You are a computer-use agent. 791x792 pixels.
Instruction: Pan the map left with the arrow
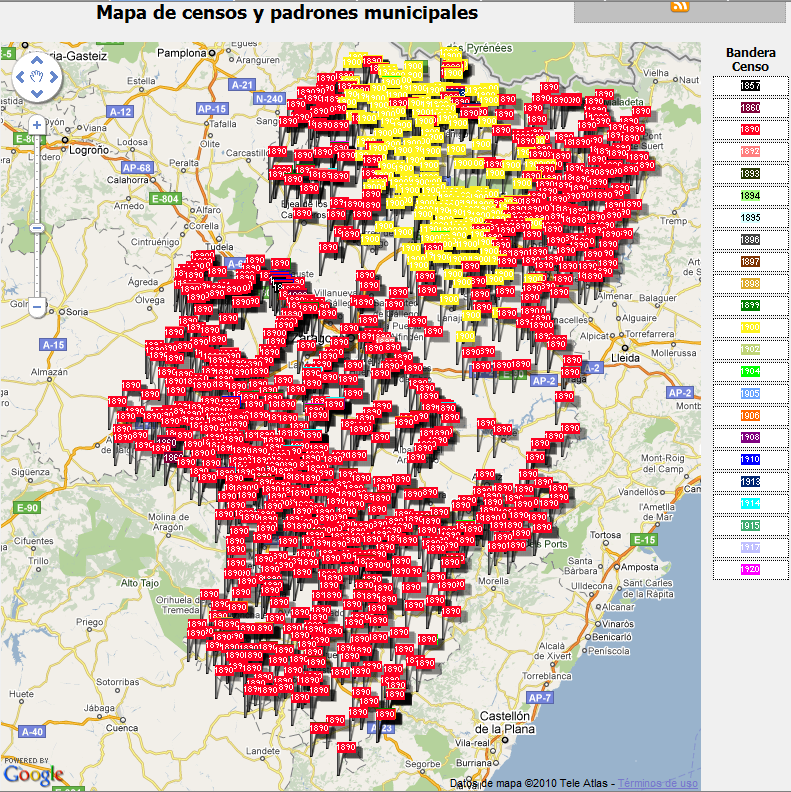(20, 76)
